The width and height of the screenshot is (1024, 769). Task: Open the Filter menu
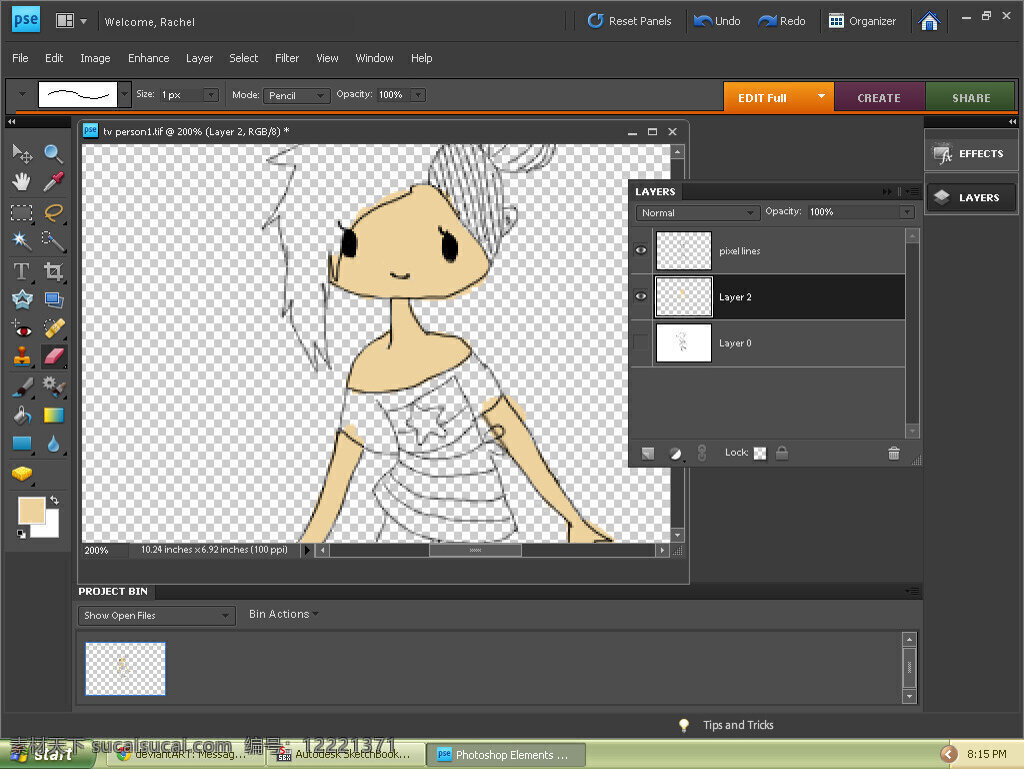click(287, 58)
